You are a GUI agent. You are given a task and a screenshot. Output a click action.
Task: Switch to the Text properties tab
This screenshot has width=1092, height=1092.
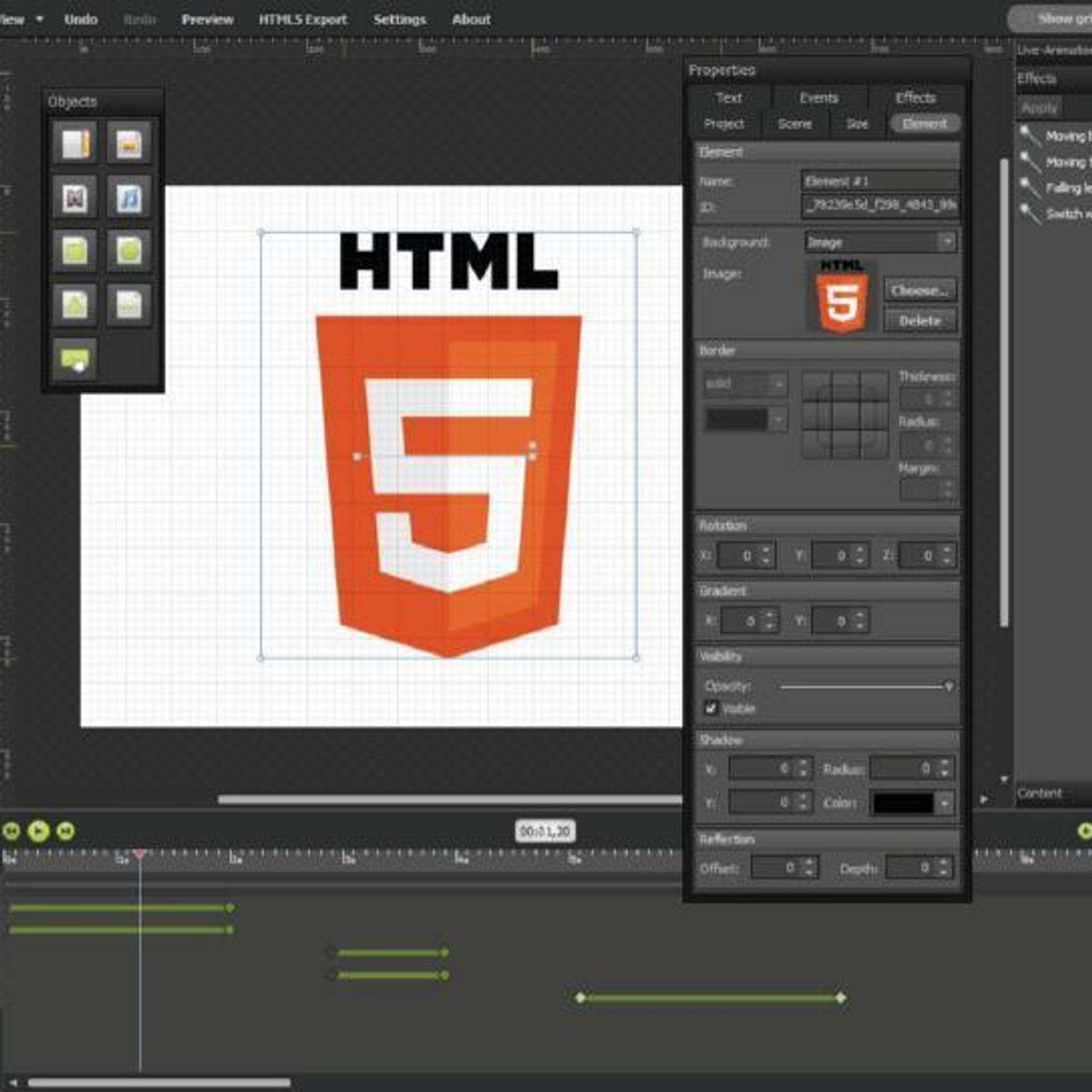[729, 98]
